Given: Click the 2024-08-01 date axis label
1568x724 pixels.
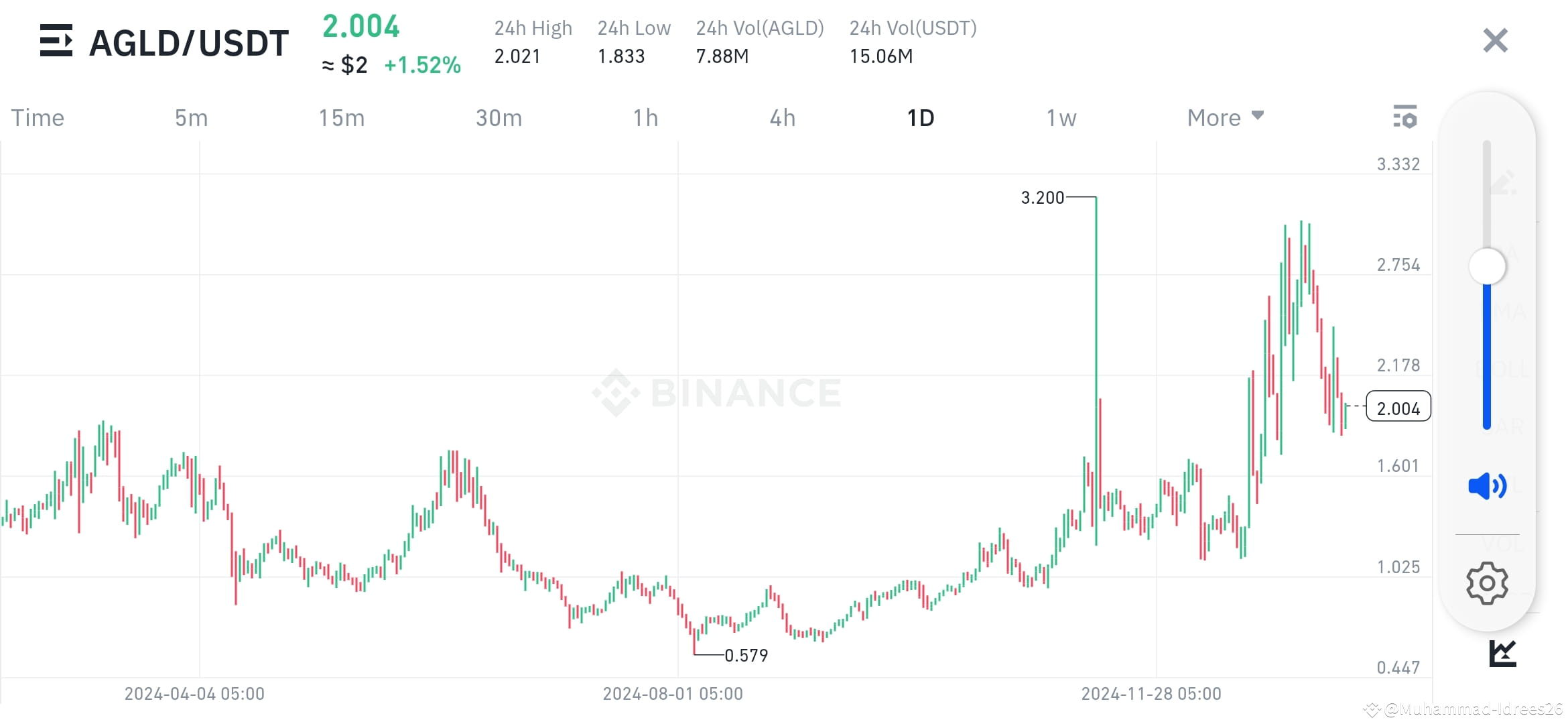Looking at the screenshot, I should click(673, 693).
